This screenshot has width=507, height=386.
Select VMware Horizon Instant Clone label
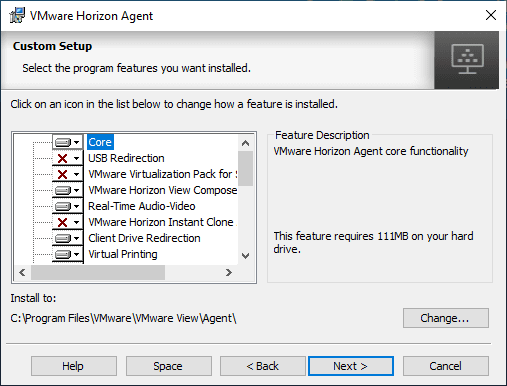[163, 222]
